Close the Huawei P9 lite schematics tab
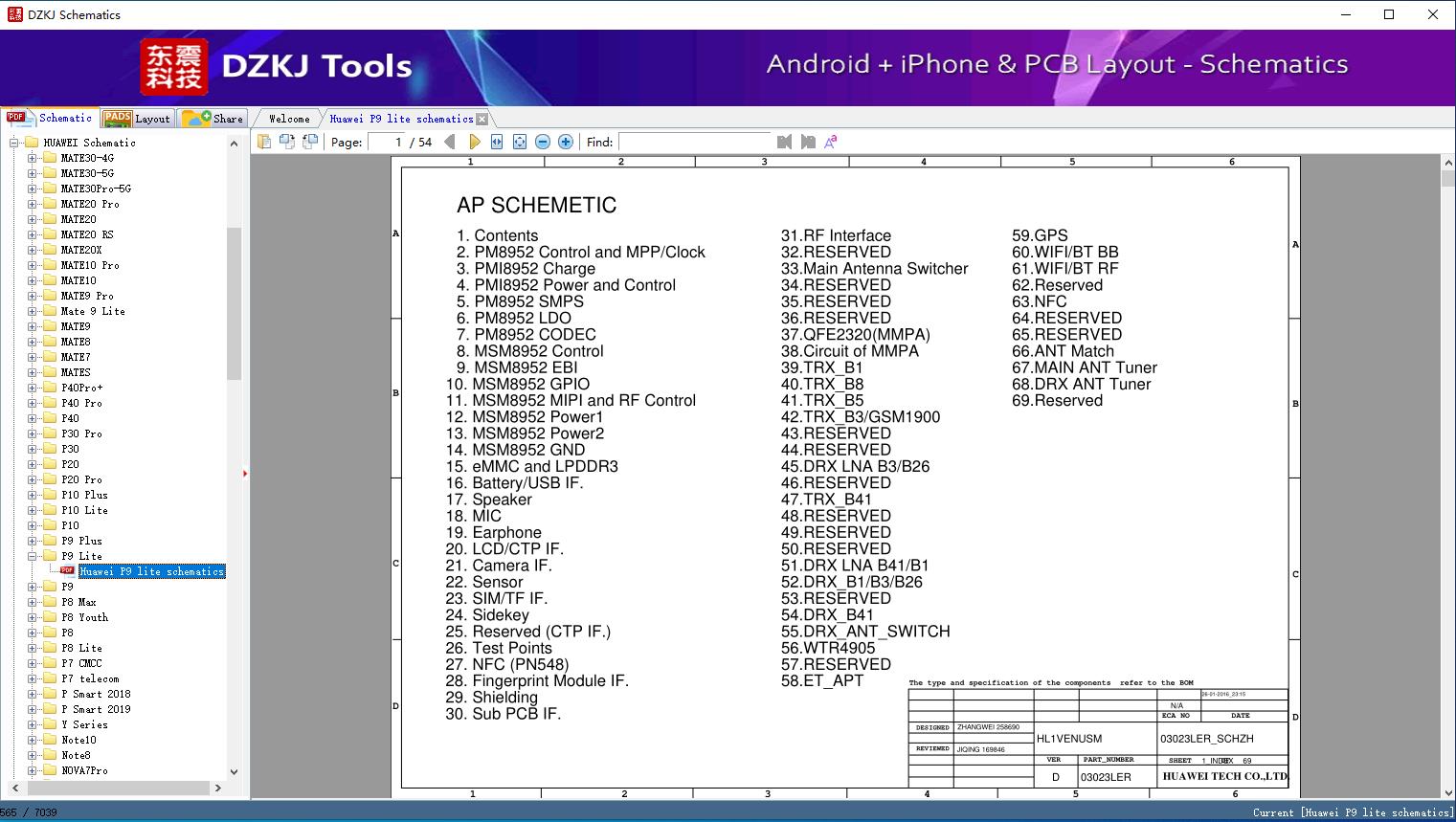The width and height of the screenshot is (1456, 822). pyautogui.click(x=482, y=120)
